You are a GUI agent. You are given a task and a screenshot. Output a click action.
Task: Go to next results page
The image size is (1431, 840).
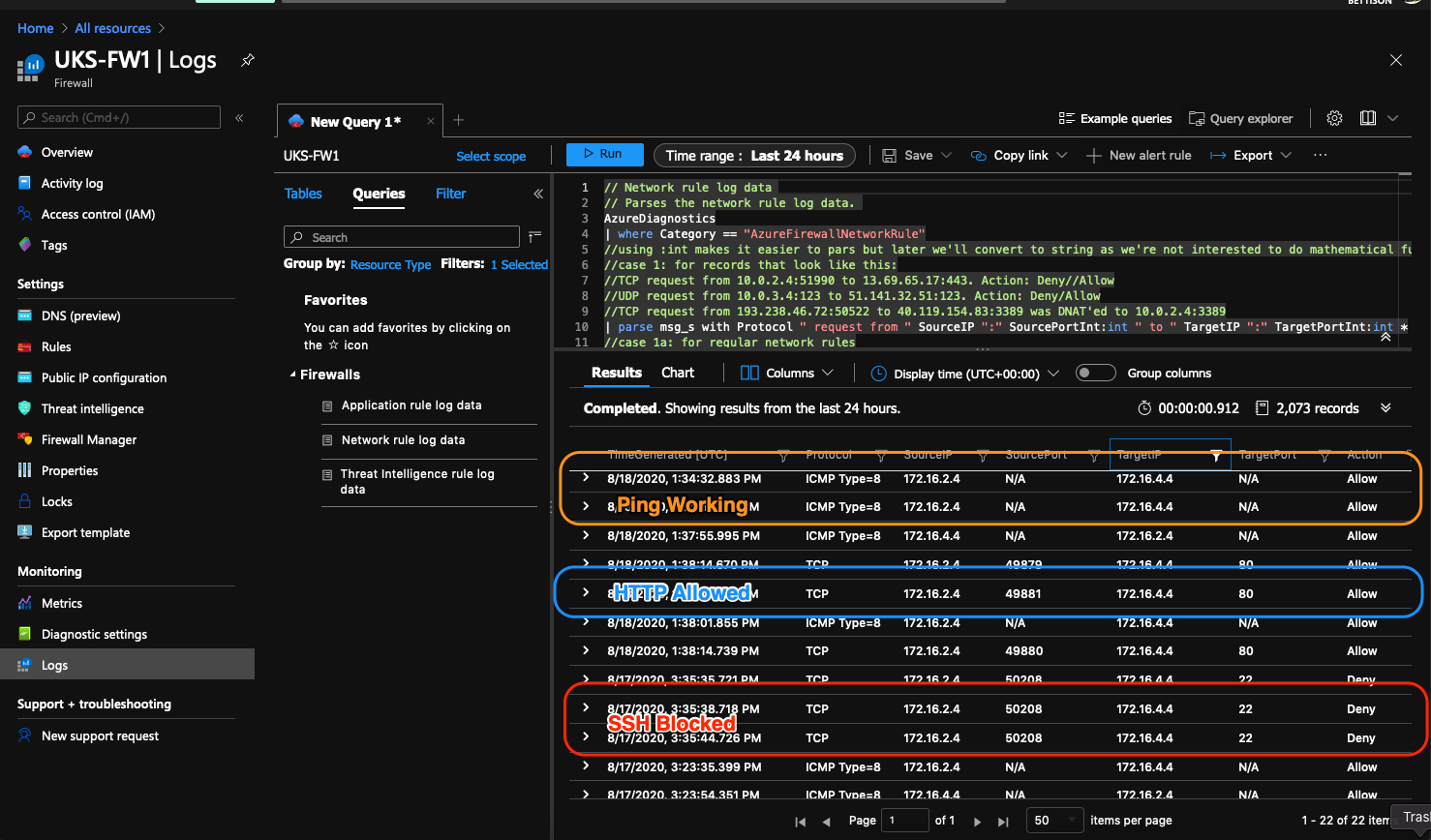pos(977,821)
